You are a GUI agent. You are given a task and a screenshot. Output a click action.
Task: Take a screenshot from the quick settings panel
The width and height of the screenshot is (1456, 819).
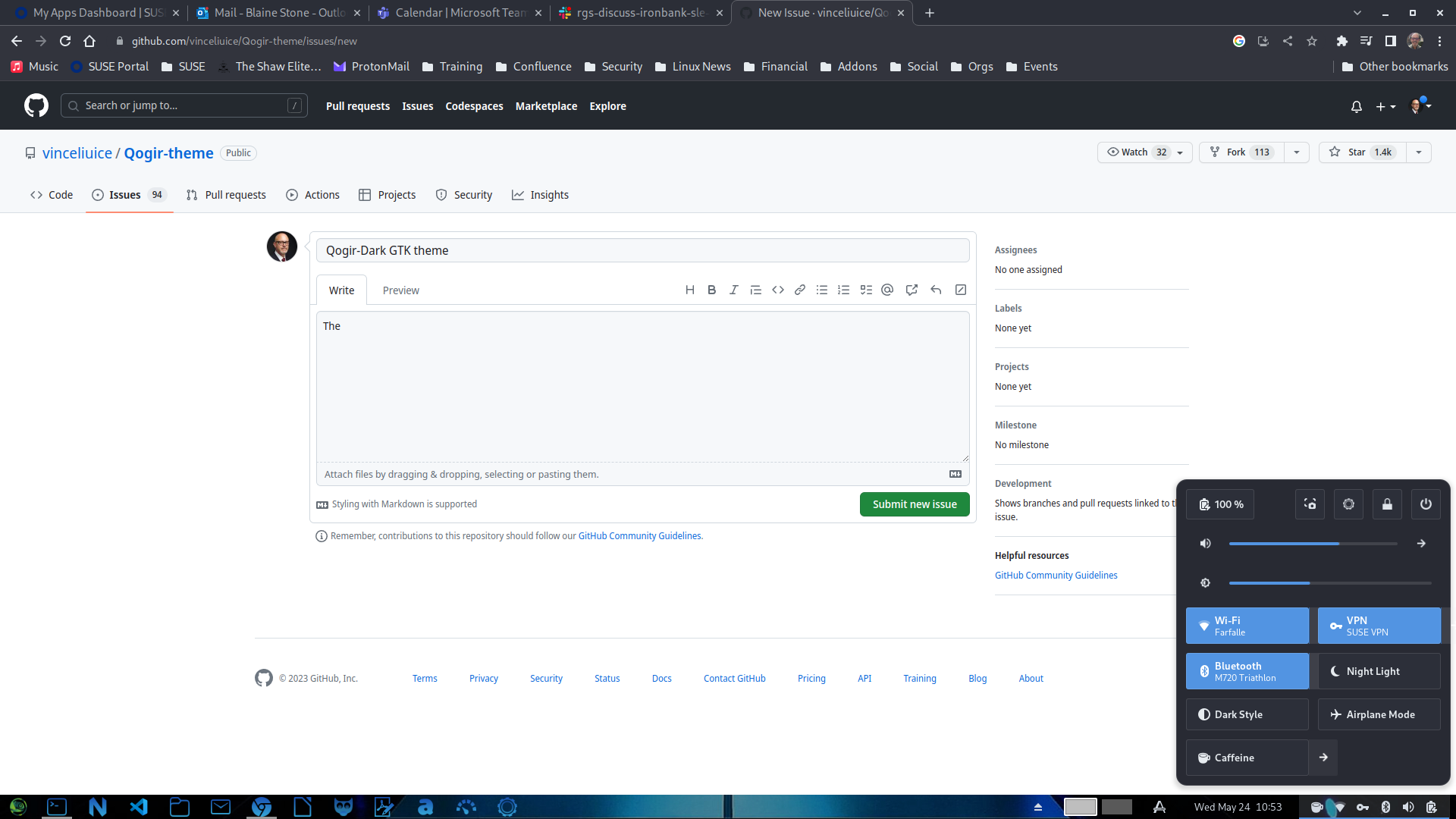click(1310, 504)
